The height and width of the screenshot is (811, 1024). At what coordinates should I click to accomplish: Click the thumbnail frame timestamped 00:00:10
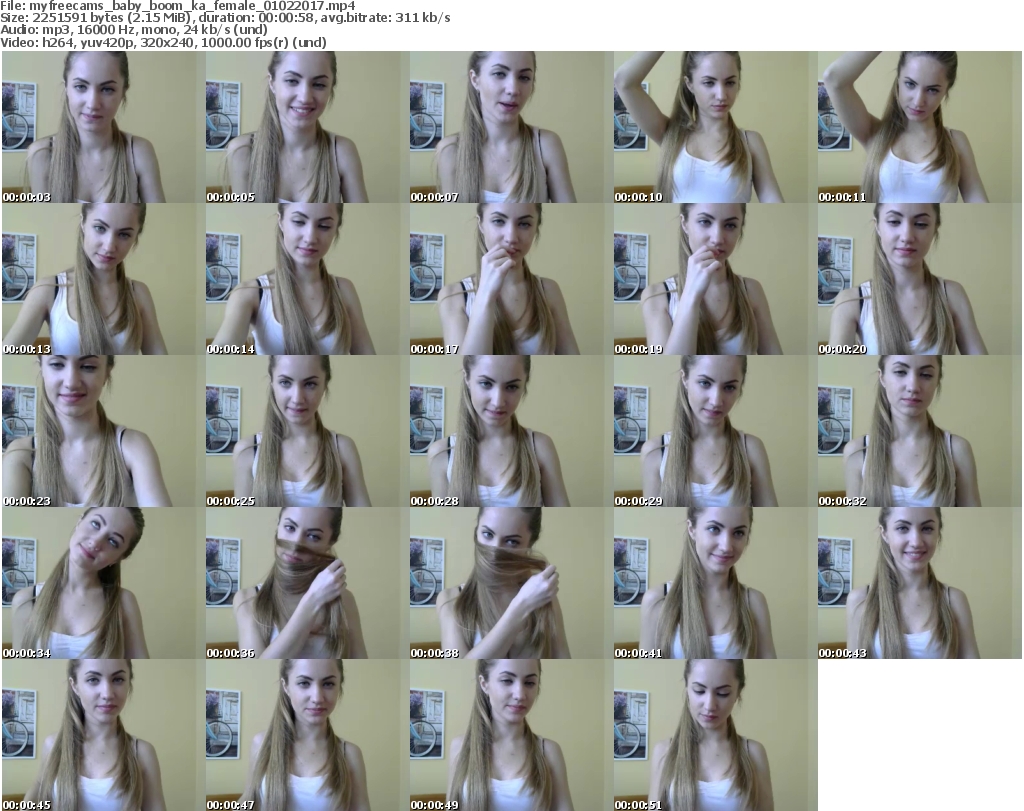(715, 127)
